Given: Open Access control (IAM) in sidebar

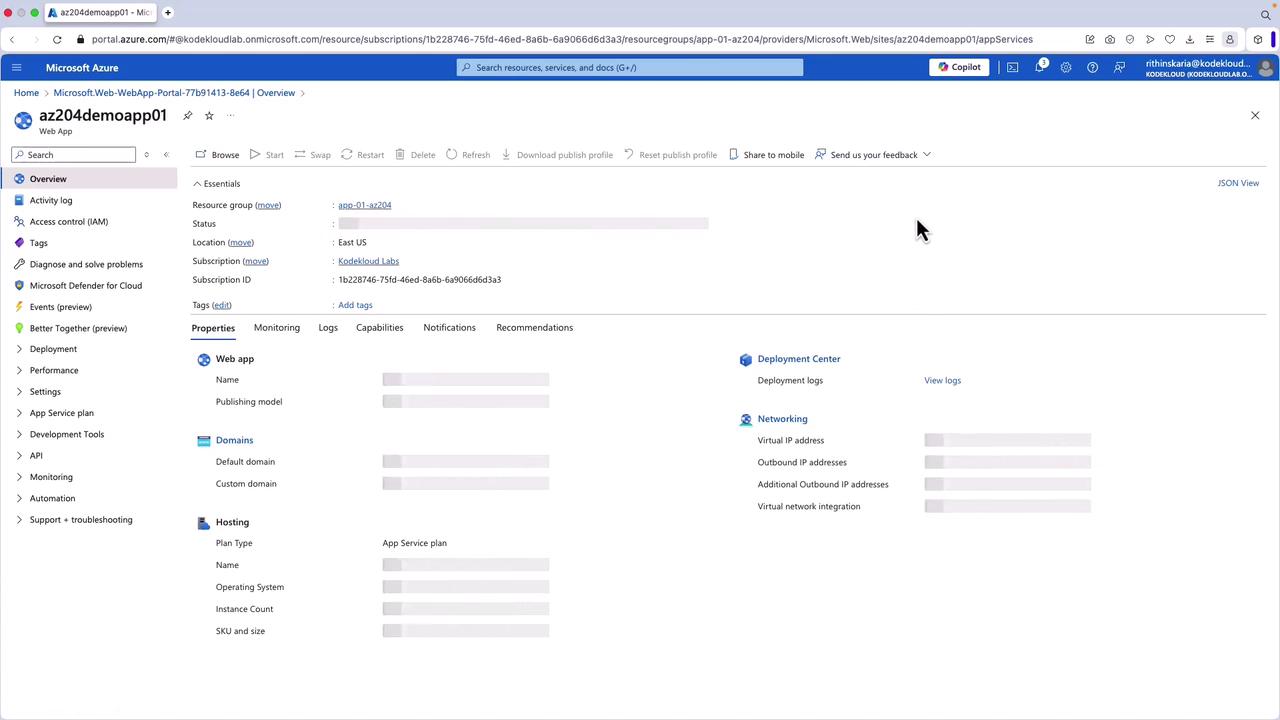Looking at the screenshot, I should 68,222.
